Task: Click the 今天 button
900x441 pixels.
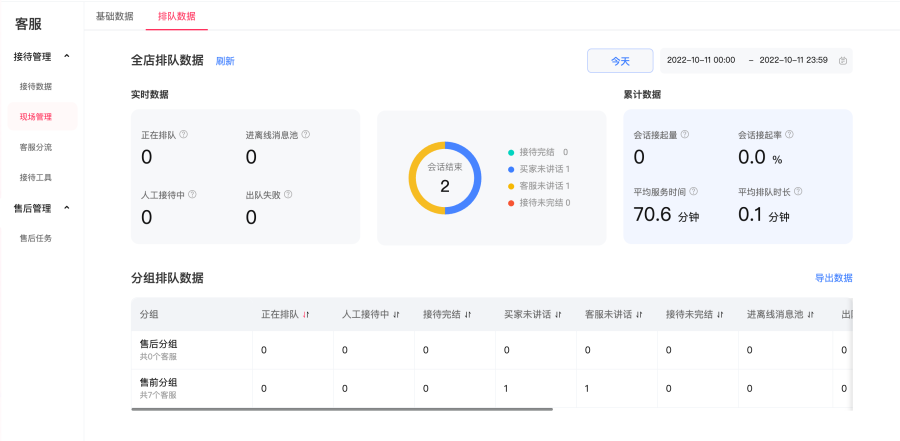Action: tap(620, 61)
